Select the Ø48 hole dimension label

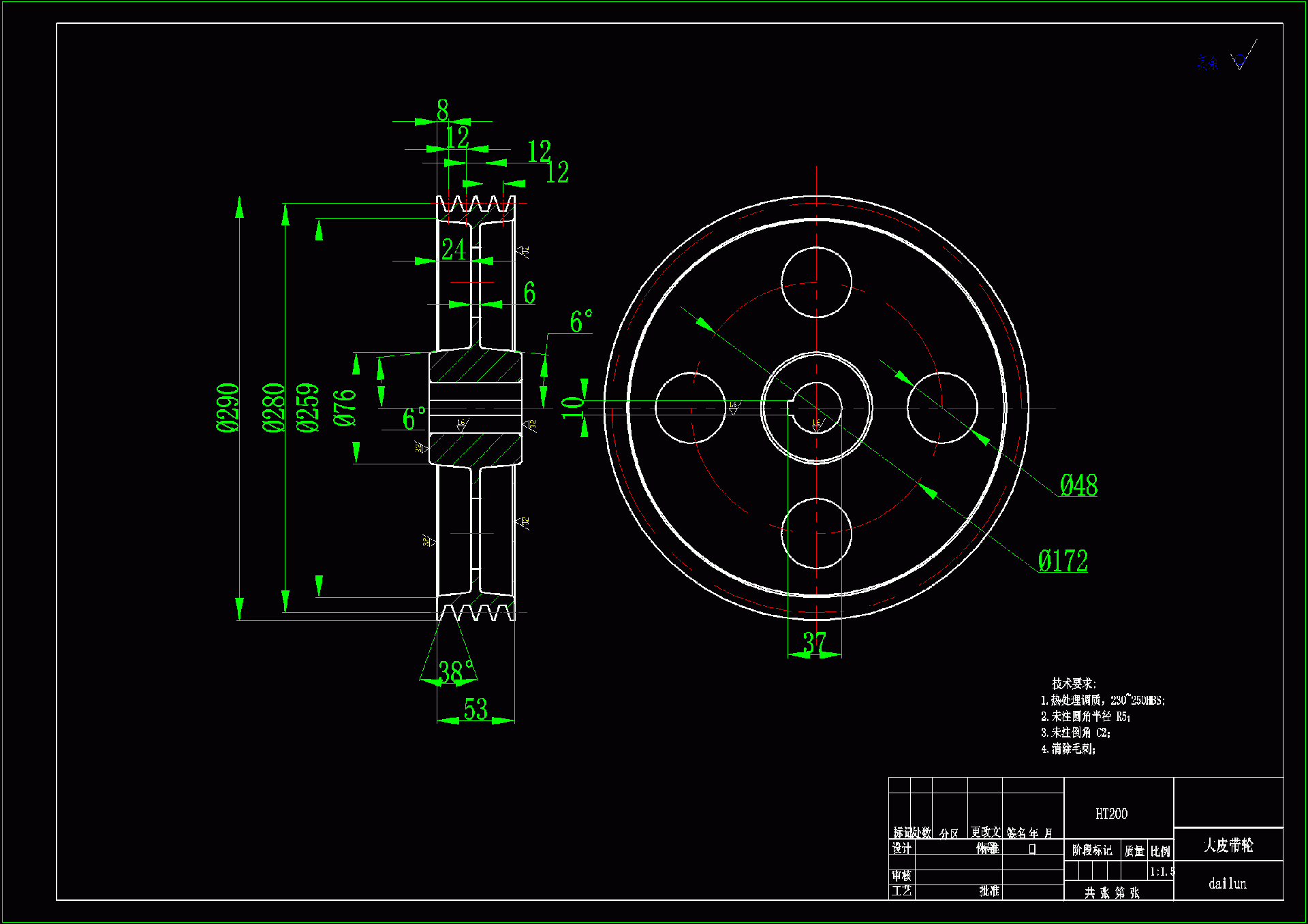(1078, 485)
